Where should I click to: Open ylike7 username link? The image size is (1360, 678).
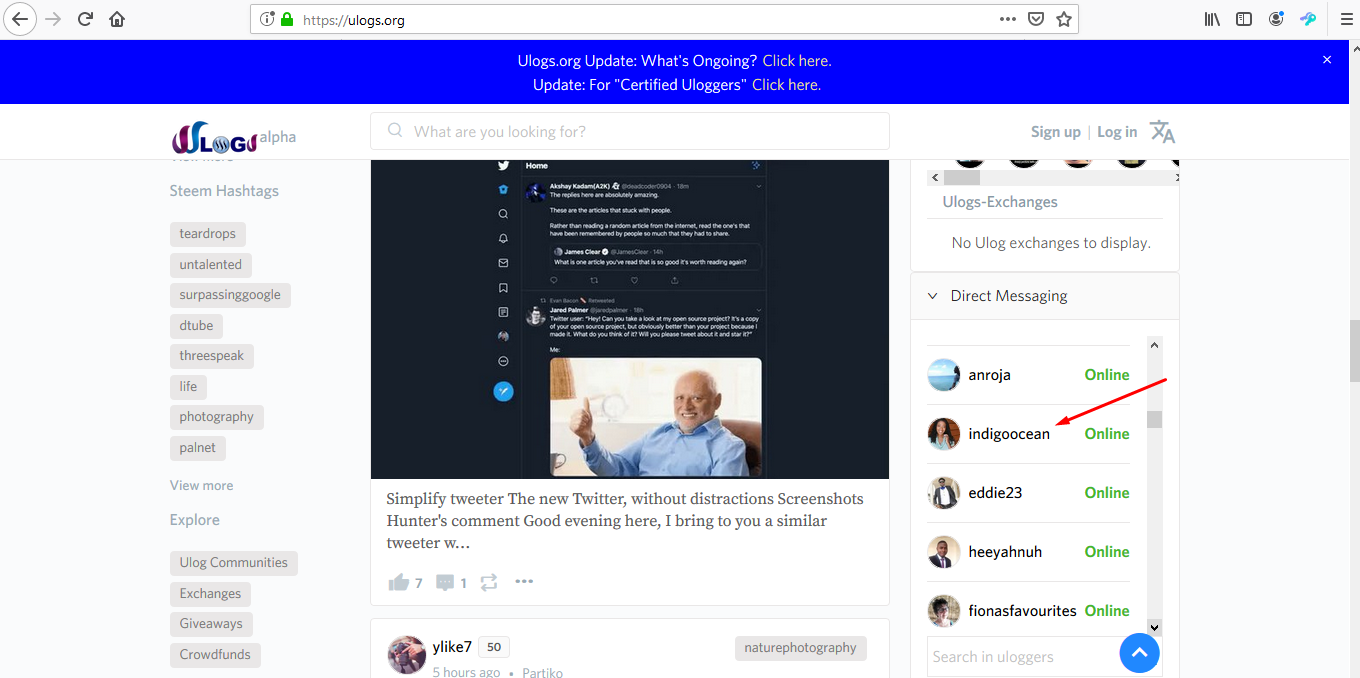tap(452, 647)
